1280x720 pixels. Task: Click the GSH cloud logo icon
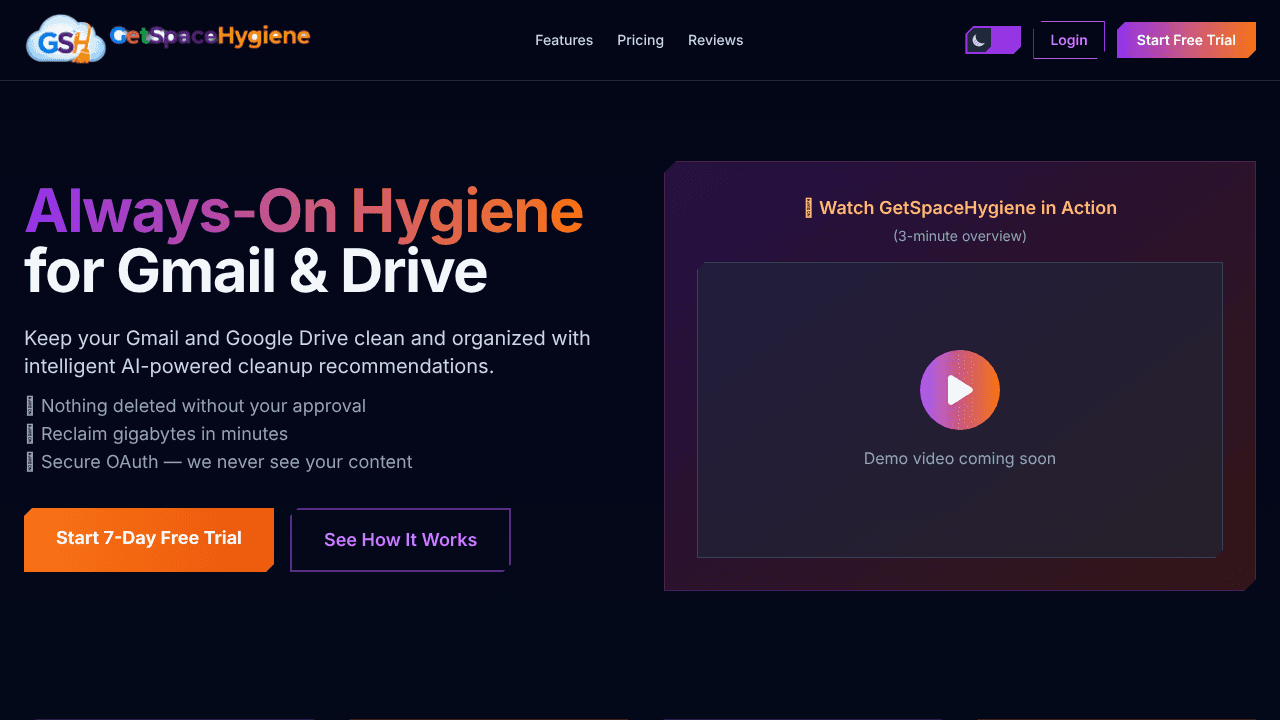coord(66,40)
